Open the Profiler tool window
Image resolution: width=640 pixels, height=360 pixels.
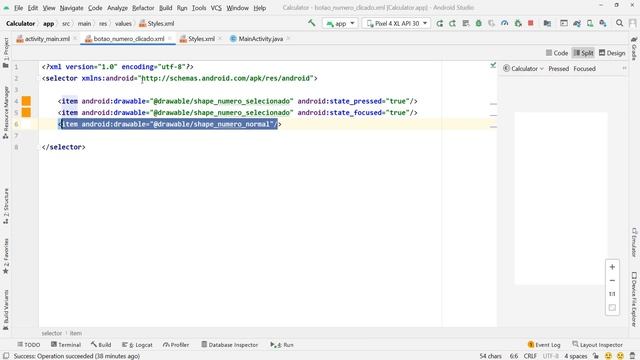[x=176, y=345]
